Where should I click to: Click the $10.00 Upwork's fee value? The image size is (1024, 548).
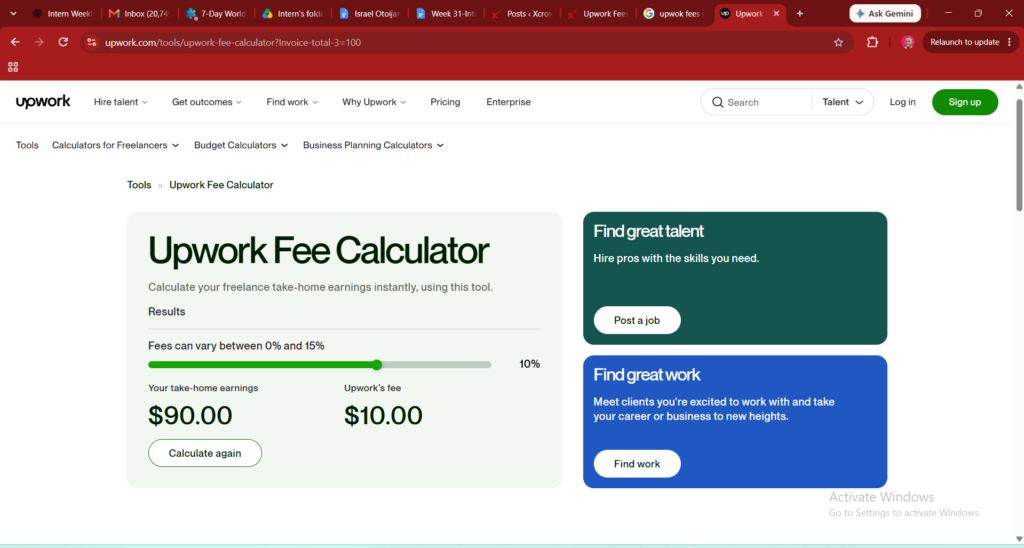(383, 415)
